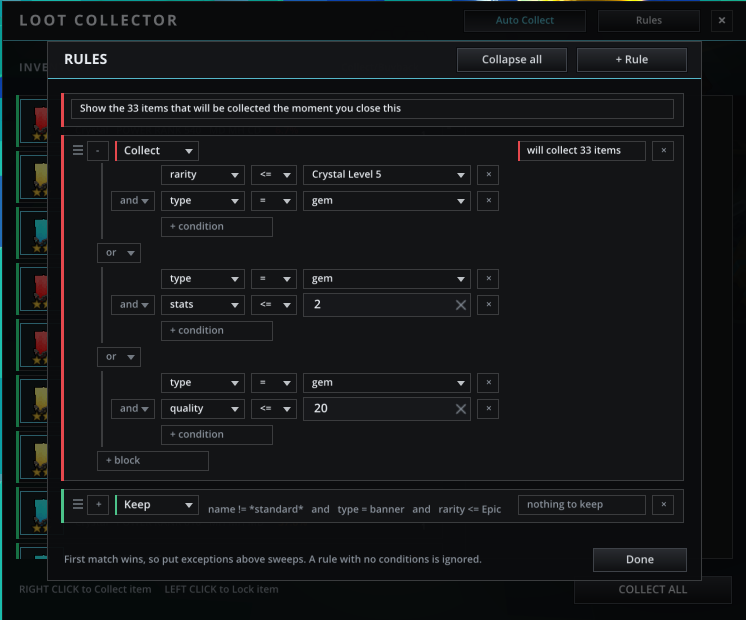Collapse the Collect rule with minus button

pyautogui.click(x=98, y=151)
